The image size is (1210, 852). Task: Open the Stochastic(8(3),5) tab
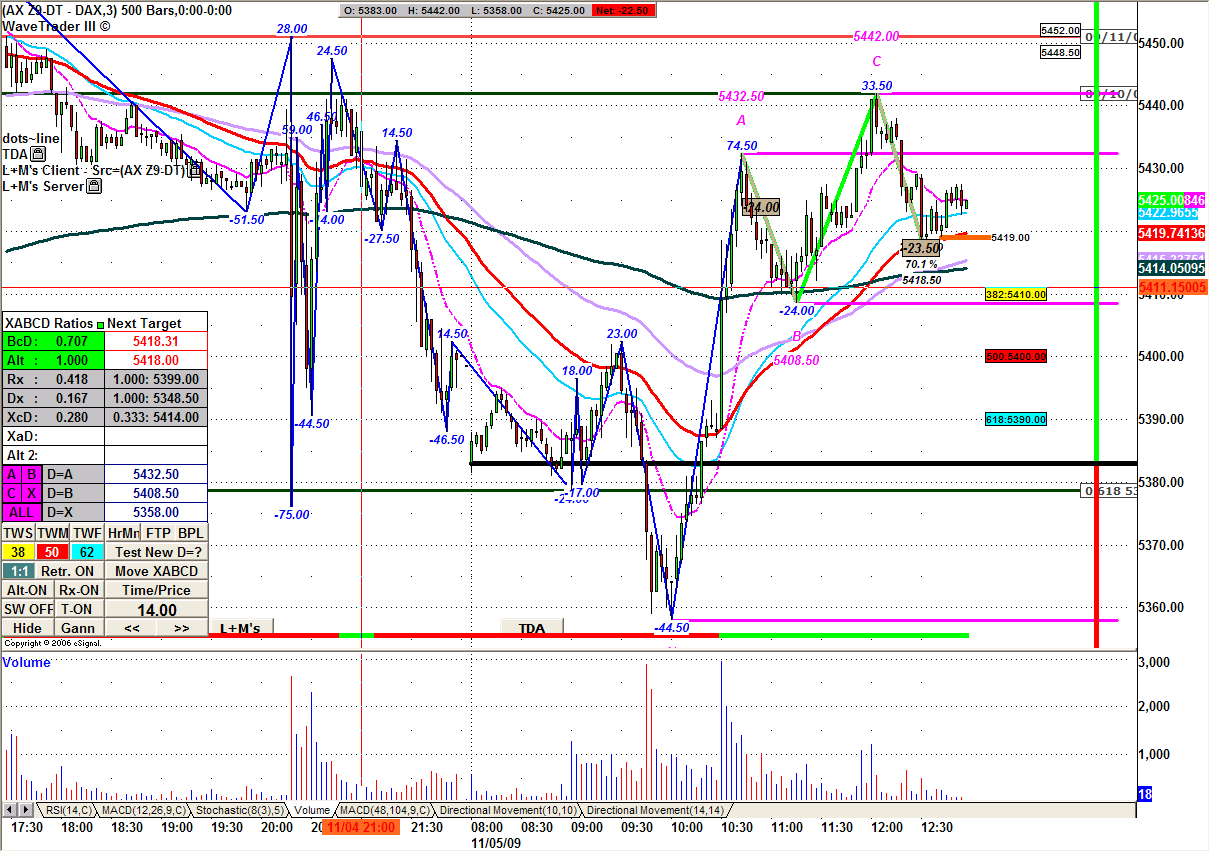(x=238, y=810)
